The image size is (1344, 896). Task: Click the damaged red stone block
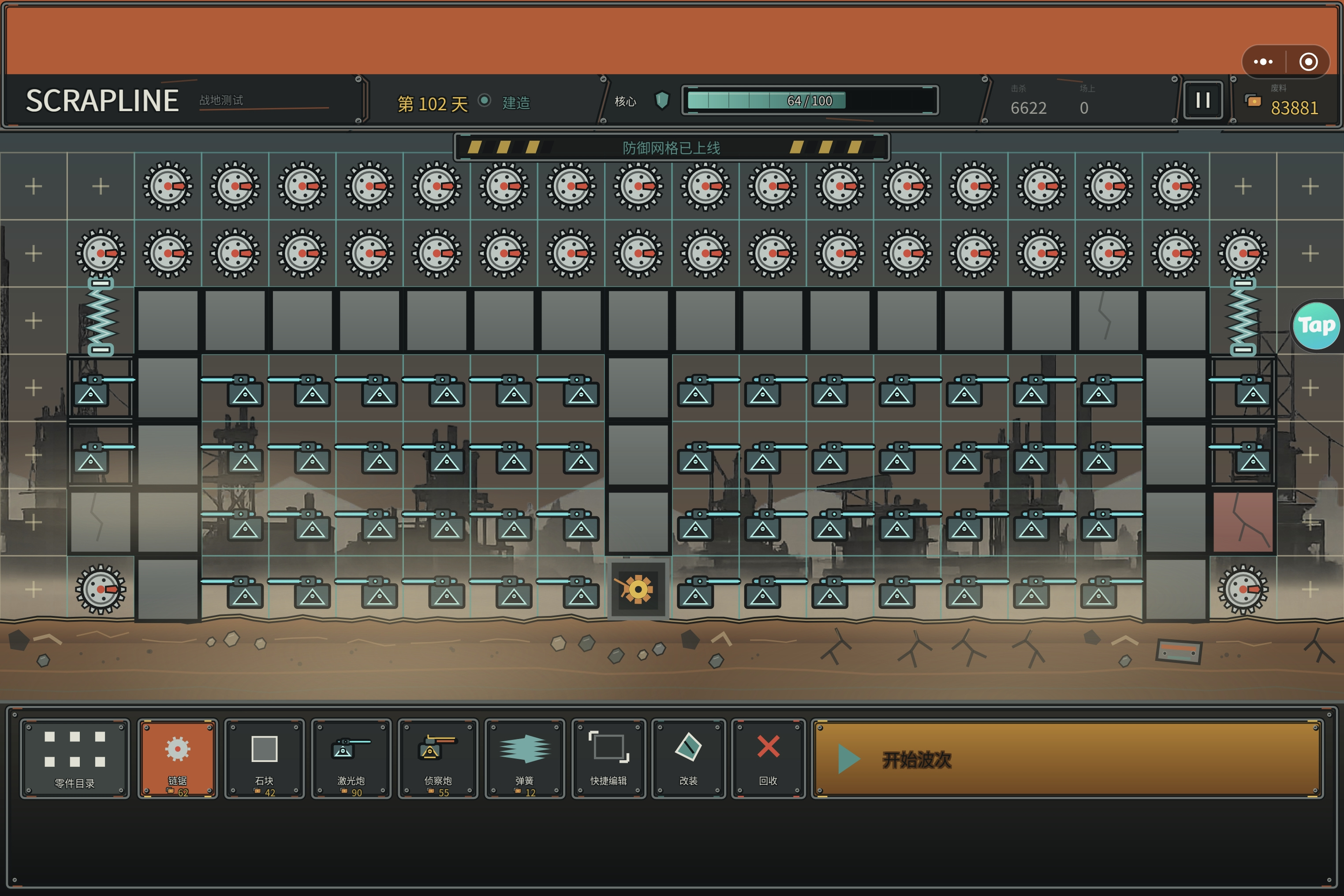1243,522
